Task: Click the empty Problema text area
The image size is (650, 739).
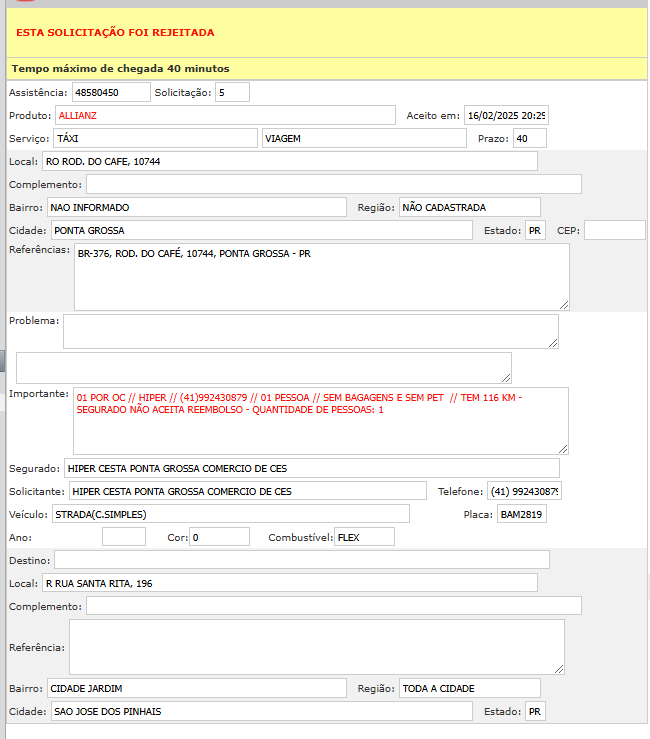Action: pyautogui.click(x=310, y=332)
